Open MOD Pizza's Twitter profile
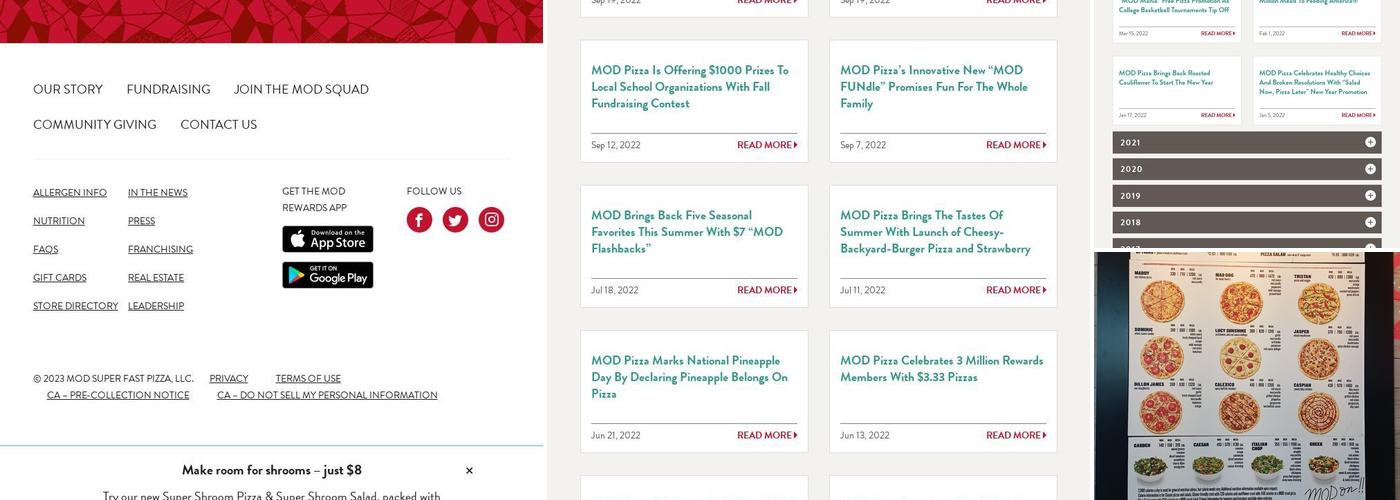The height and width of the screenshot is (500, 1400). [455, 220]
